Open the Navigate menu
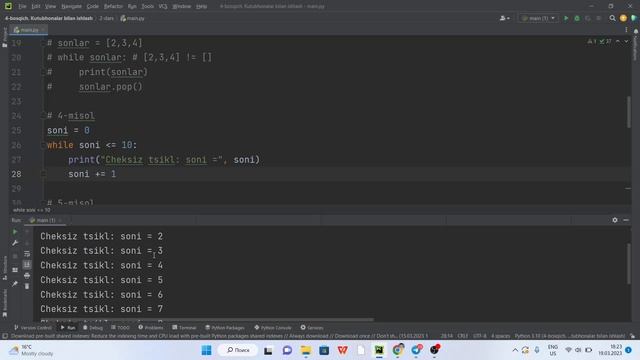The image size is (640, 360). 71,6
